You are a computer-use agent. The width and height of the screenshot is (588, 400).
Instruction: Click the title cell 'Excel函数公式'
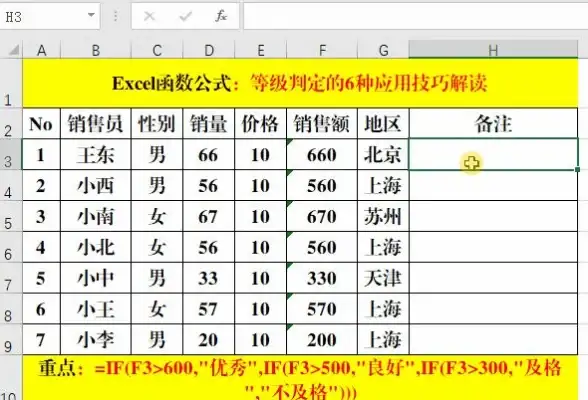click(x=300, y=83)
